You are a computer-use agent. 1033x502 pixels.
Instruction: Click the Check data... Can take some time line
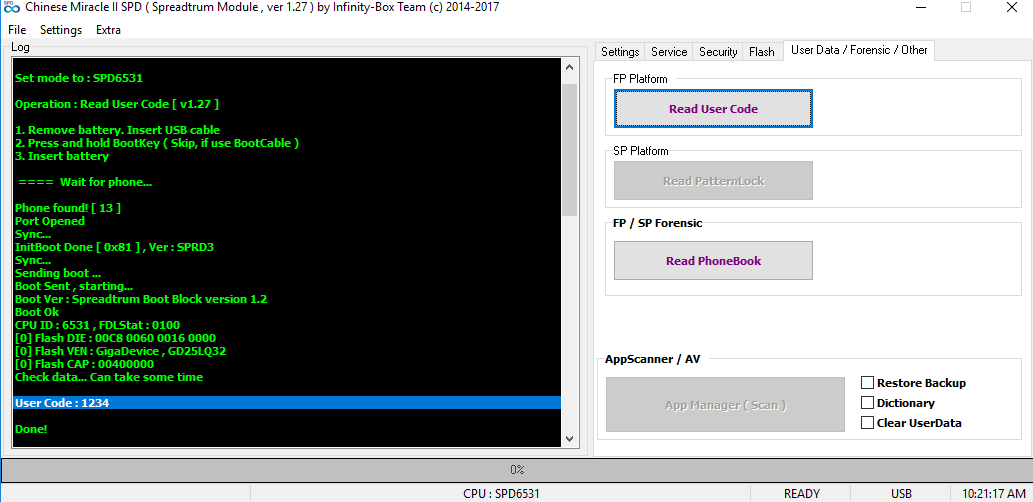[x=109, y=377]
